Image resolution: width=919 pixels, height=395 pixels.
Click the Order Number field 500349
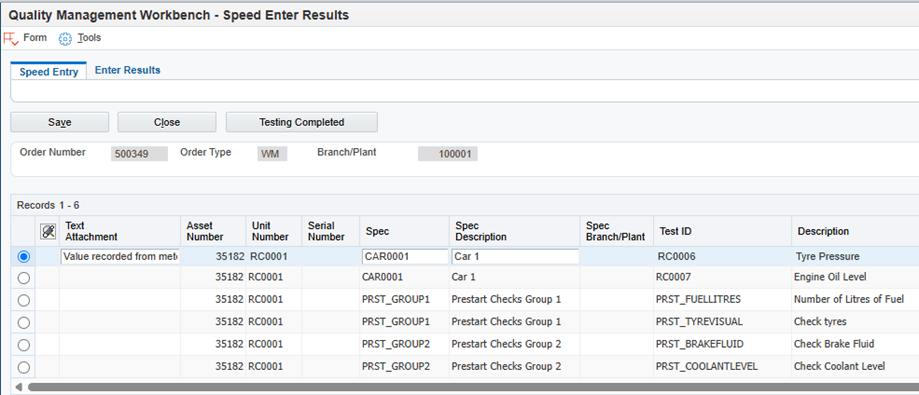[x=139, y=154]
